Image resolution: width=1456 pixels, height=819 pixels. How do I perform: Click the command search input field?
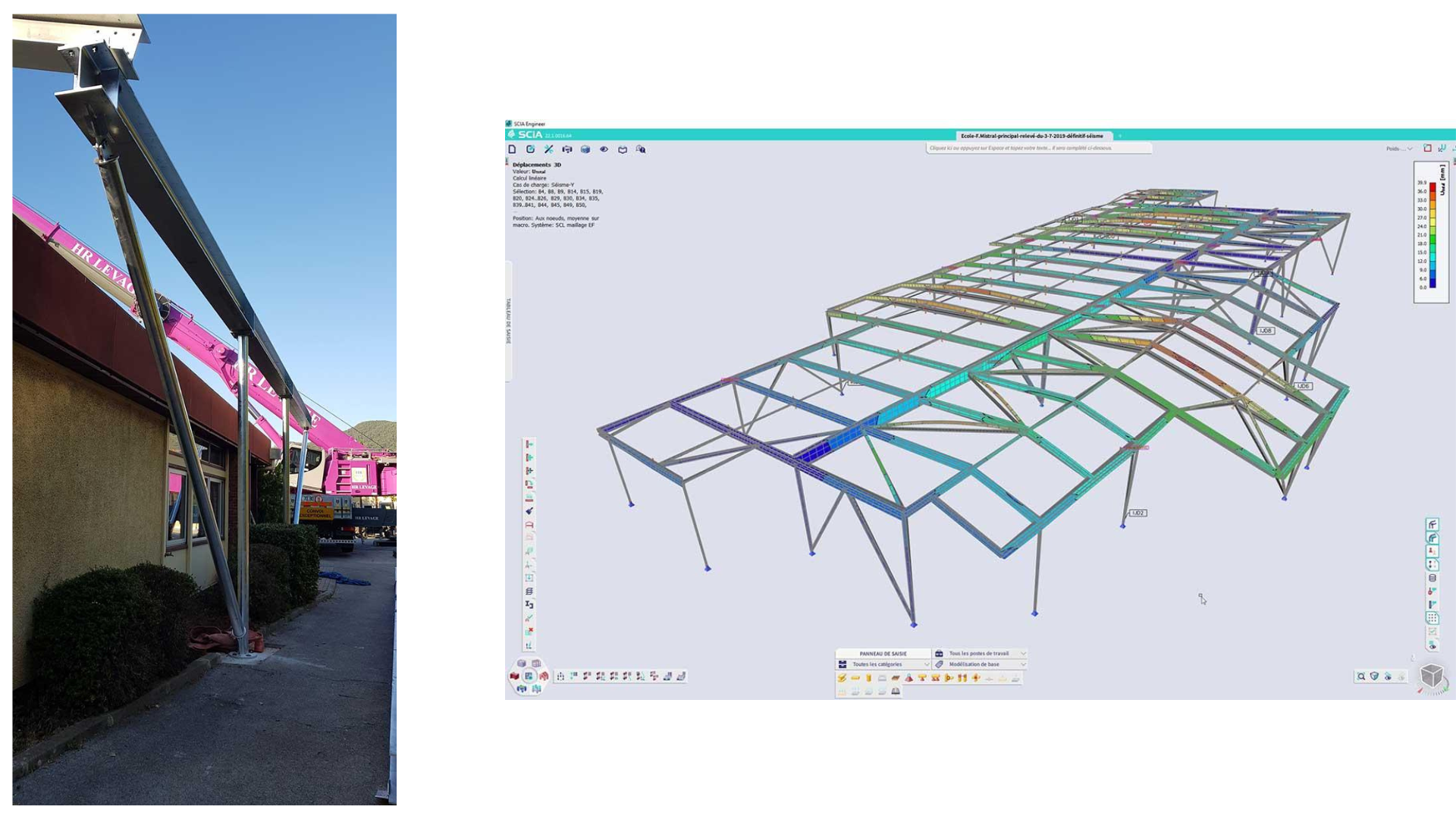[1037, 148]
